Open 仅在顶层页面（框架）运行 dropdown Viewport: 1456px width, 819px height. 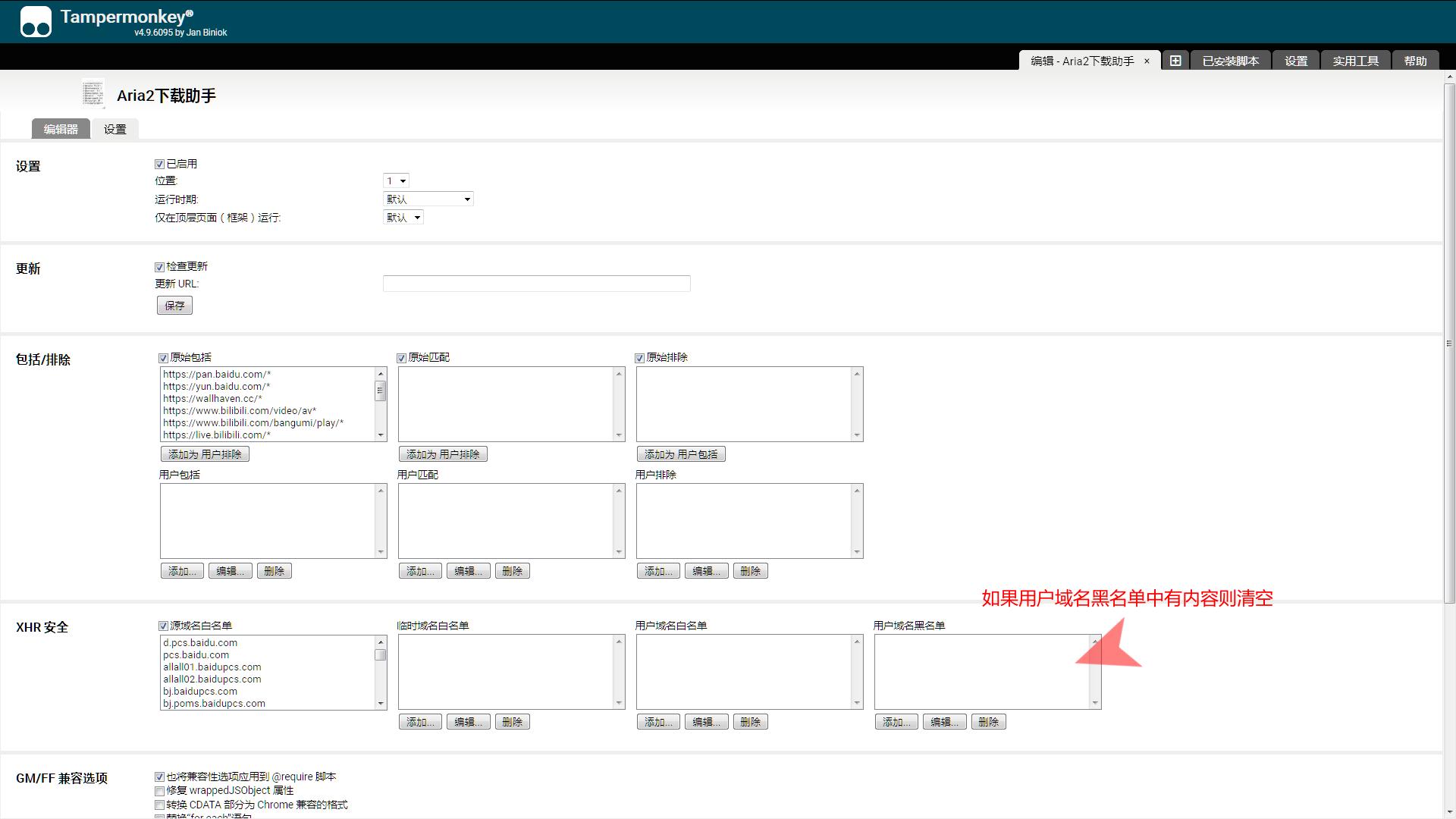[403, 217]
